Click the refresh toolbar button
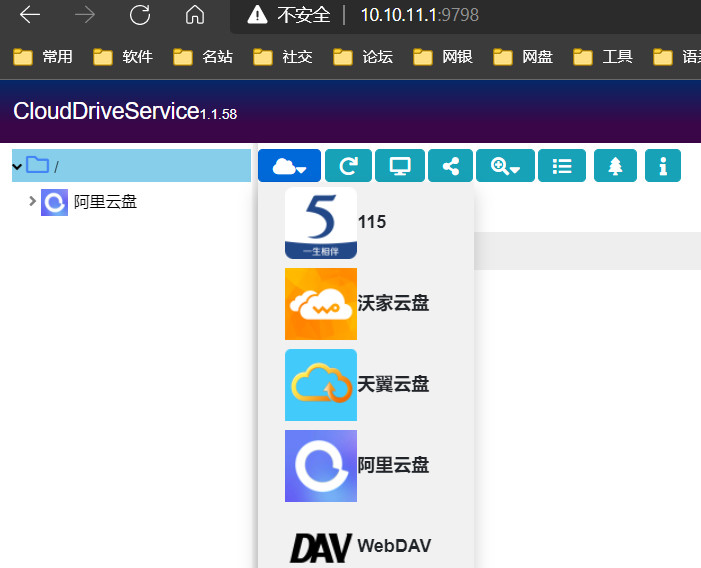 [x=348, y=166]
